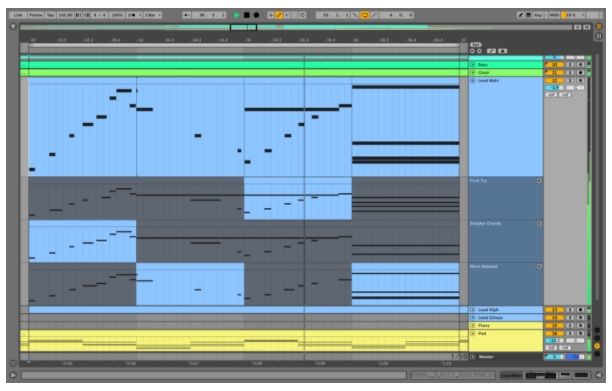612x391 pixels.
Task: Arm the Chair track for recording
Action: (x=580, y=73)
